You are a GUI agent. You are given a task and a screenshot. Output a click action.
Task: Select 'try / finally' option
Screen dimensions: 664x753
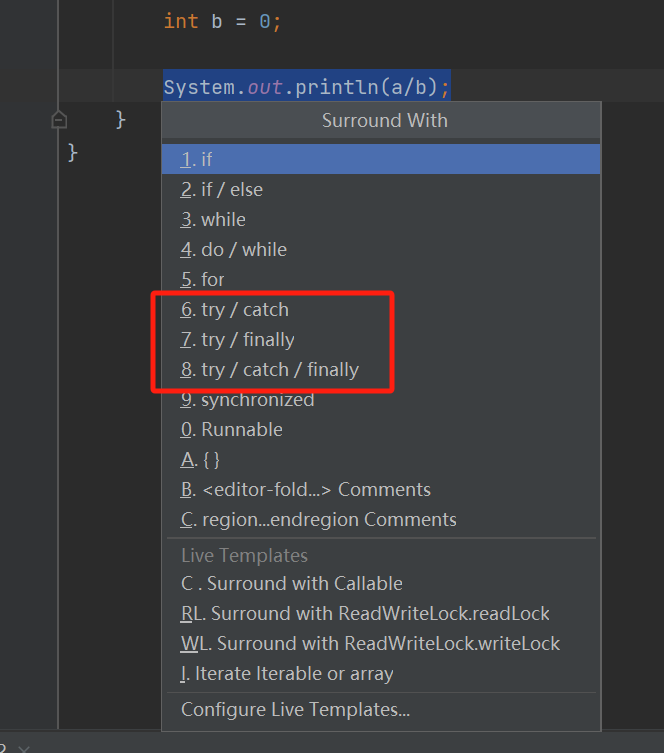(238, 339)
